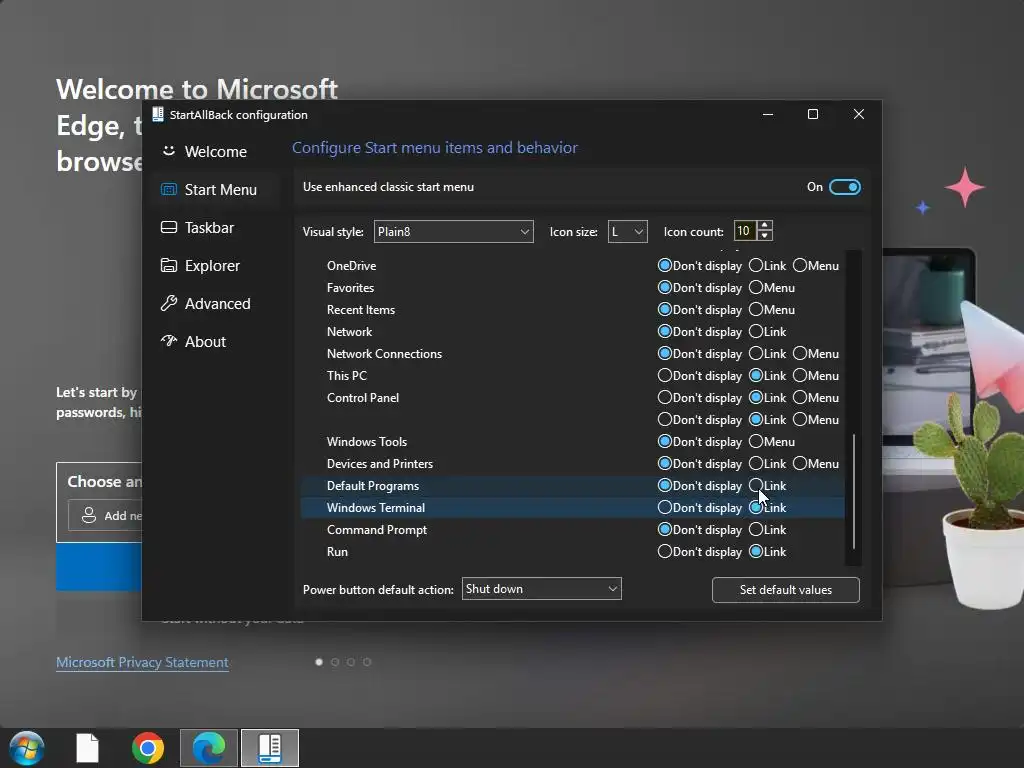Set Network to Link

756,332
